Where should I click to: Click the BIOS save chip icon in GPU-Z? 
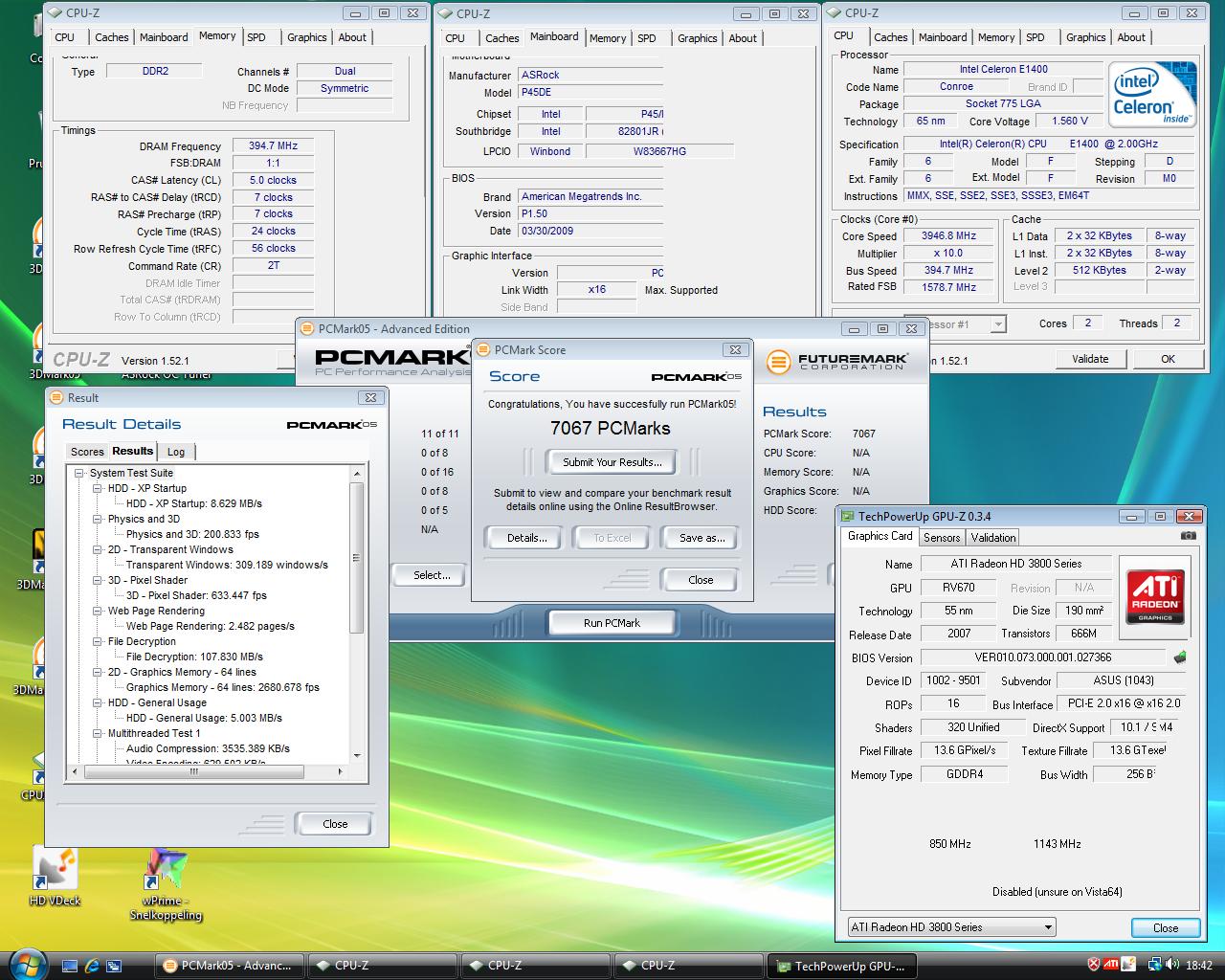pos(1180,657)
